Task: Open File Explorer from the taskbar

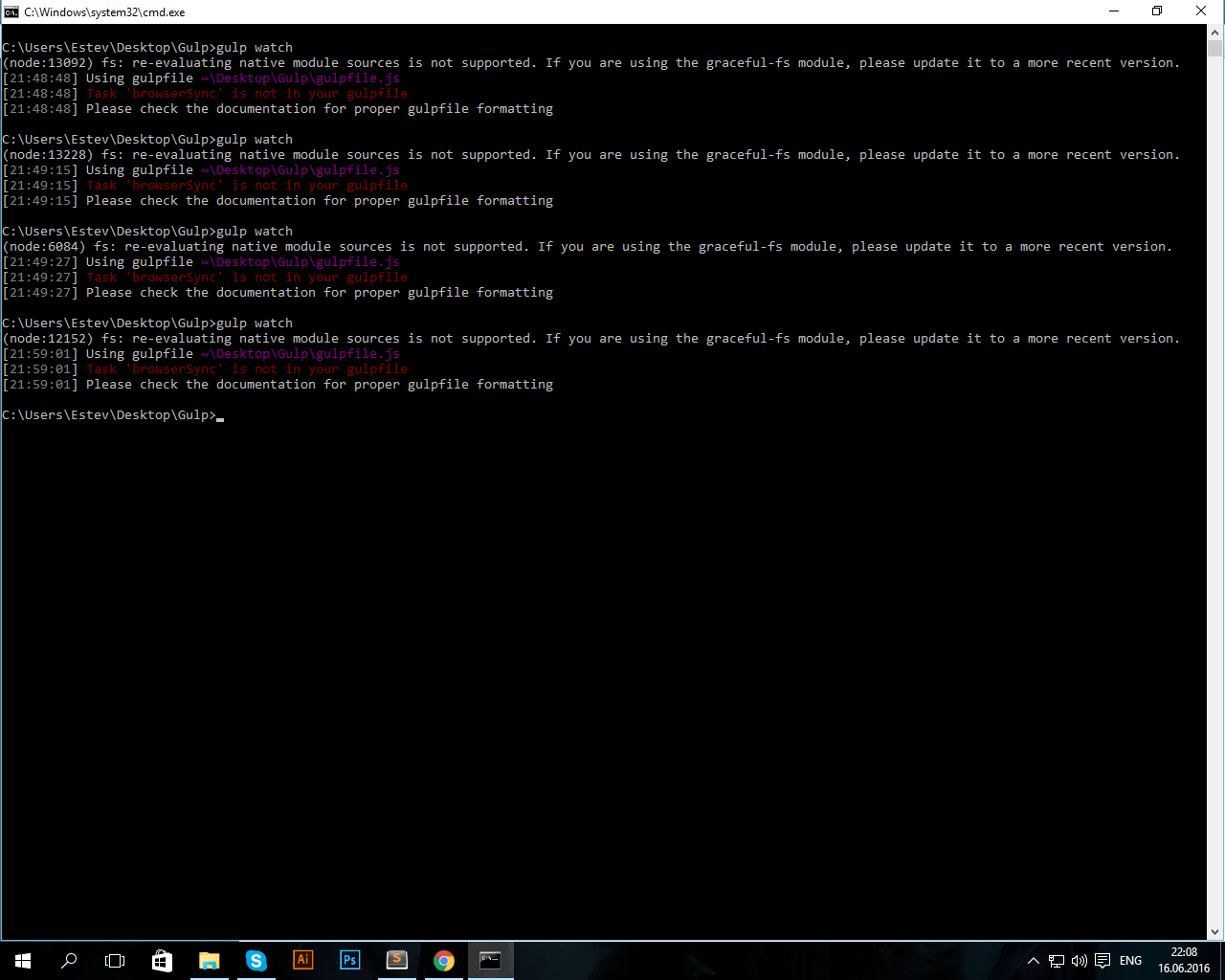Action: coord(209,961)
